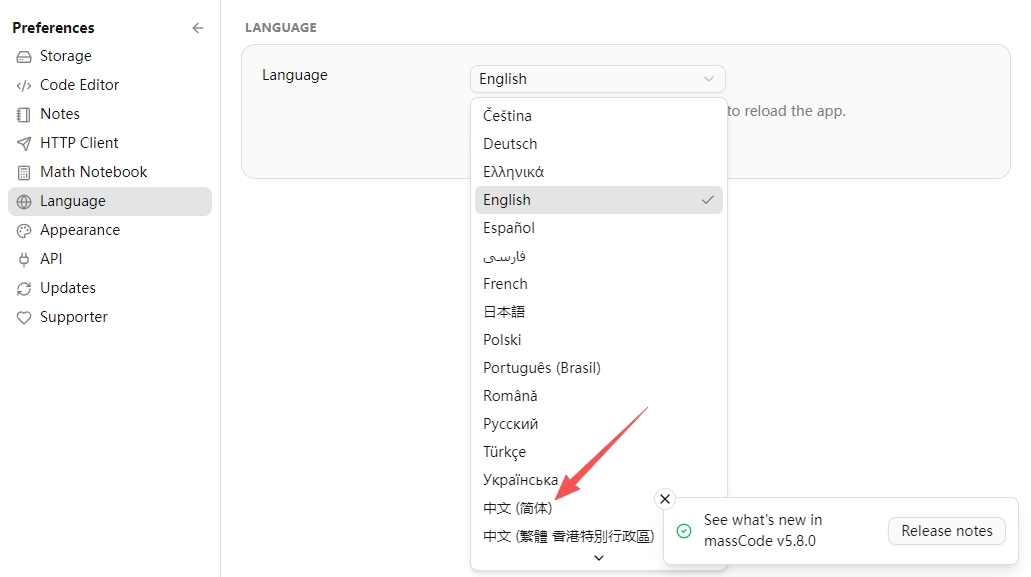Open Math Notebook preferences
Screen dimensions: 1031x577
click(110, 172)
